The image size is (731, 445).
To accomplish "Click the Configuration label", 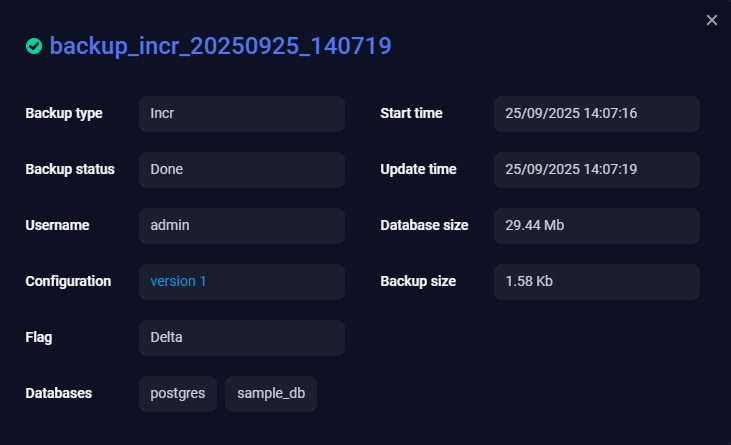I will point(68,282).
